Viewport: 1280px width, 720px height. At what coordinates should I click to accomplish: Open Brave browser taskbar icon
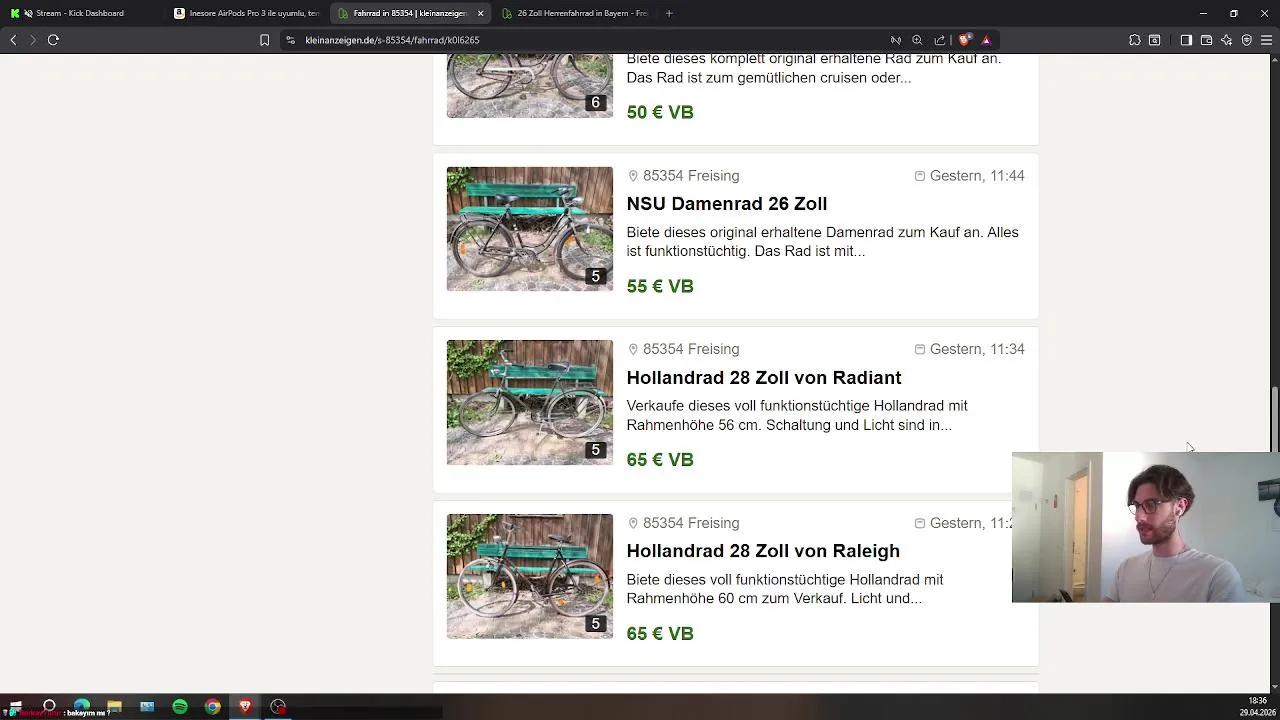[245, 707]
